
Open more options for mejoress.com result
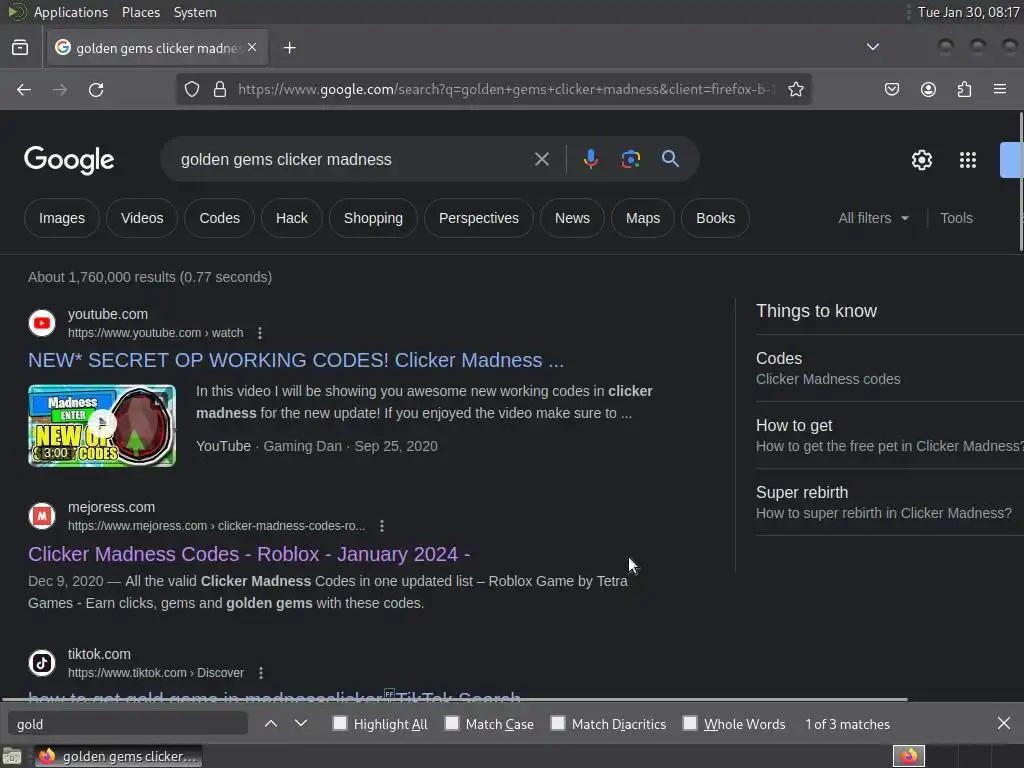(x=382, y=526)
